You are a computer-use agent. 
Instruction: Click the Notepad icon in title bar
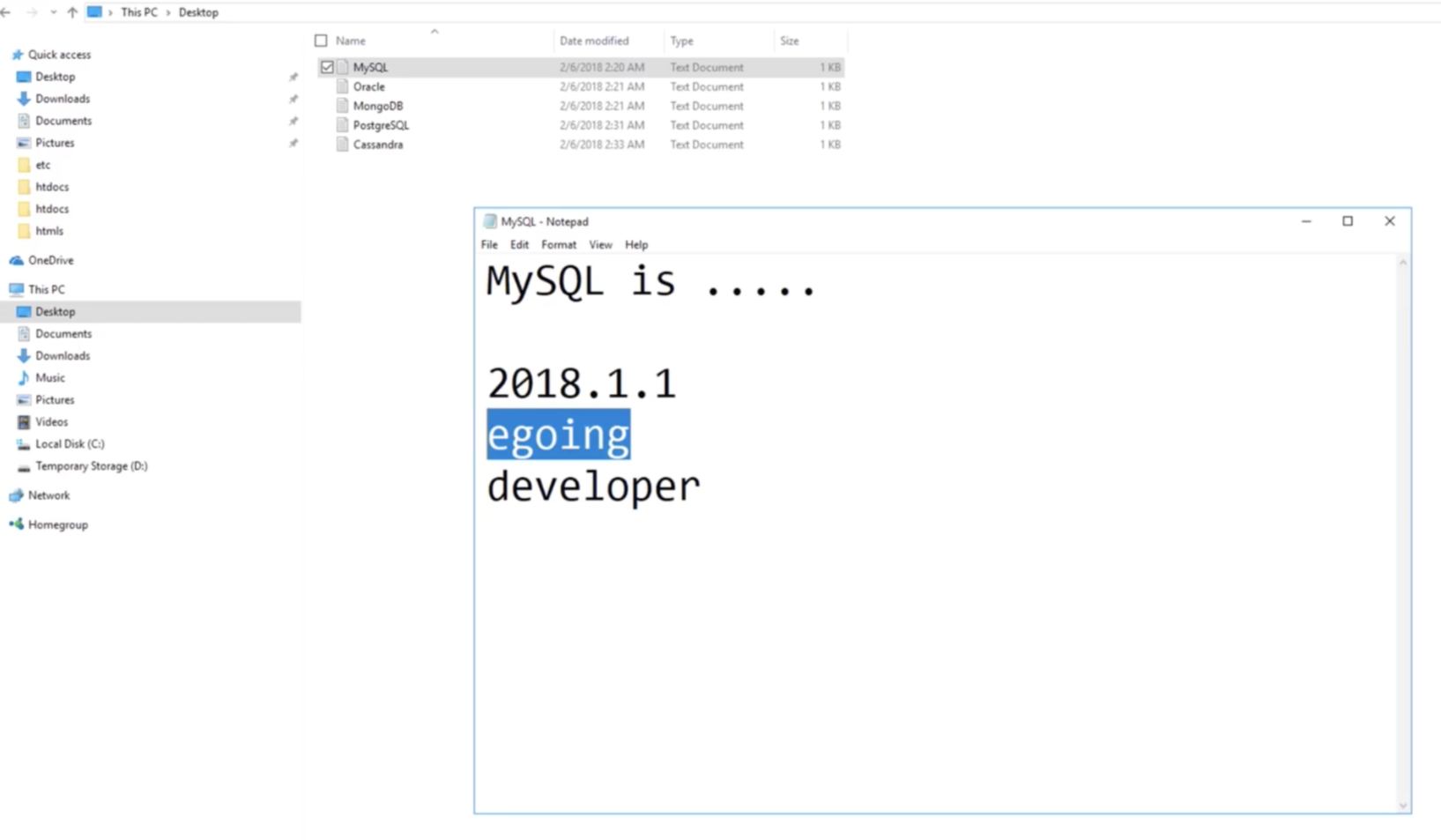pyautogui.click(x=490, y=221)
